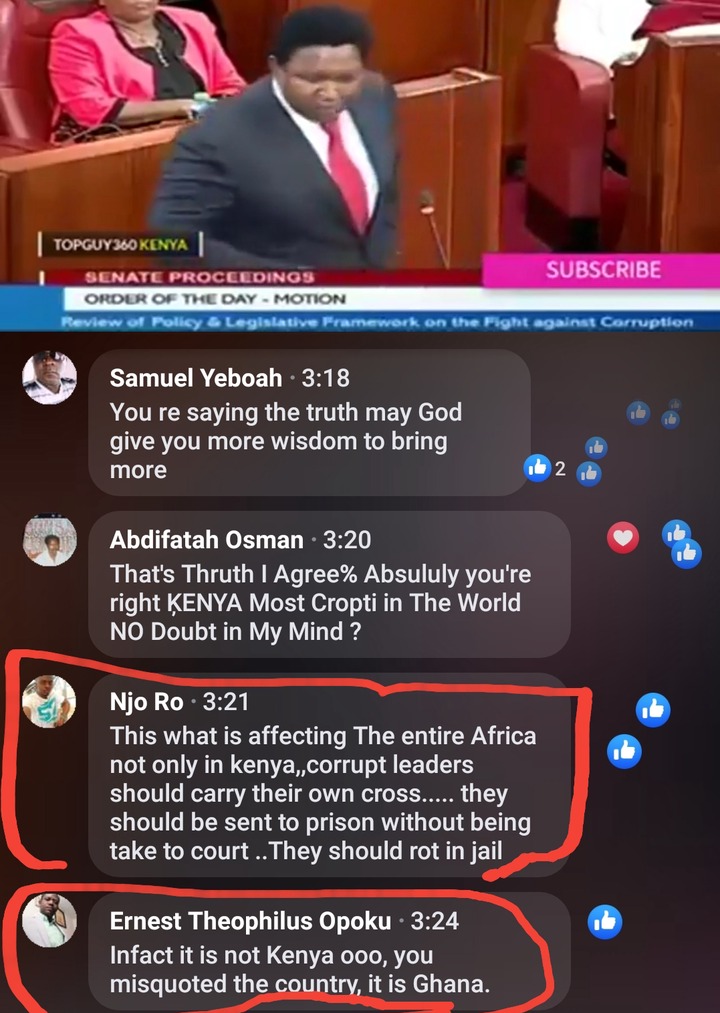Tap thumbs-up beside Ernest Theophilus Opoku's comment

point(605,921)
